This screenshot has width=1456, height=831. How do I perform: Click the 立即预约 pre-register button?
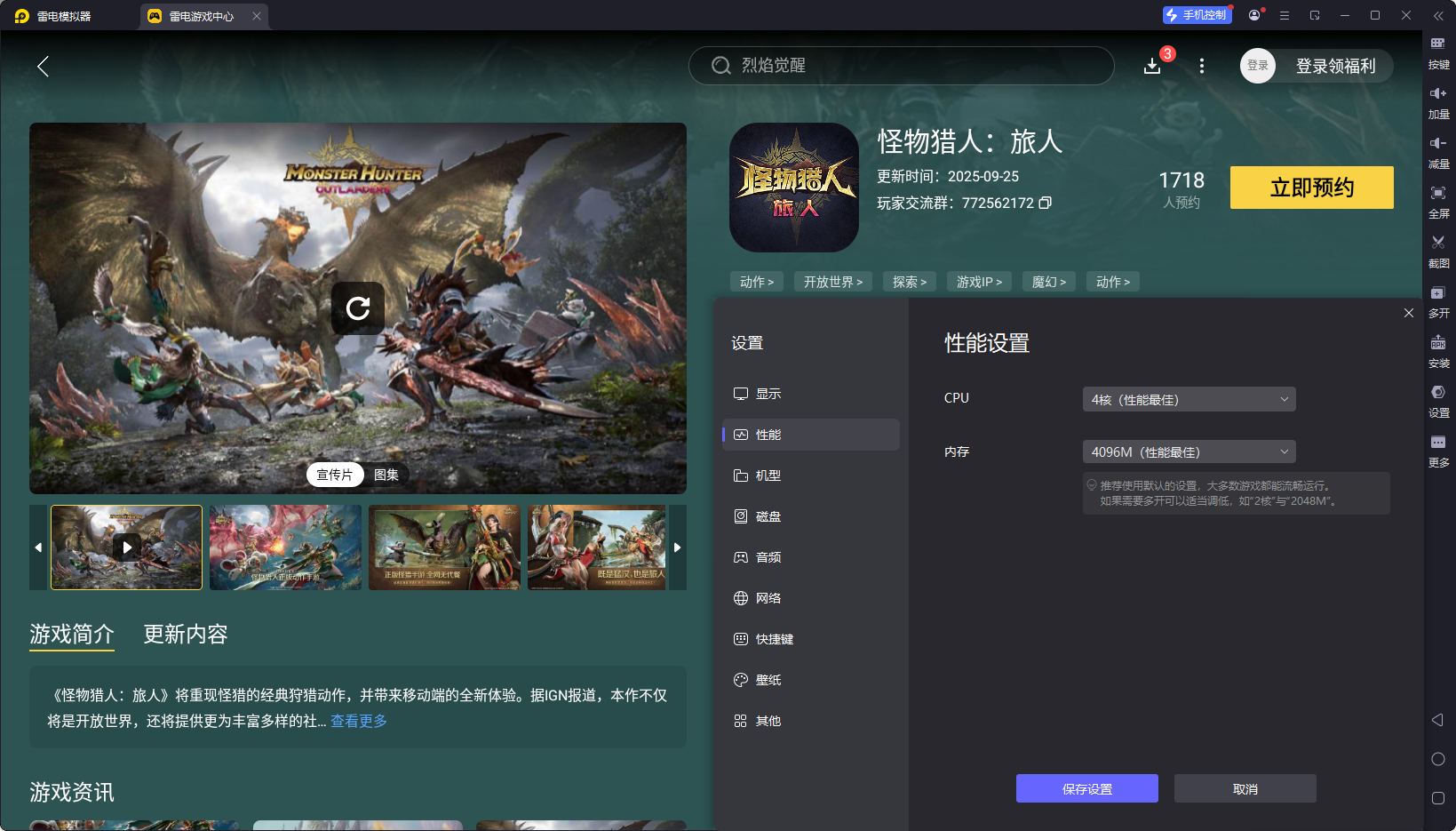coord(1311,188)
